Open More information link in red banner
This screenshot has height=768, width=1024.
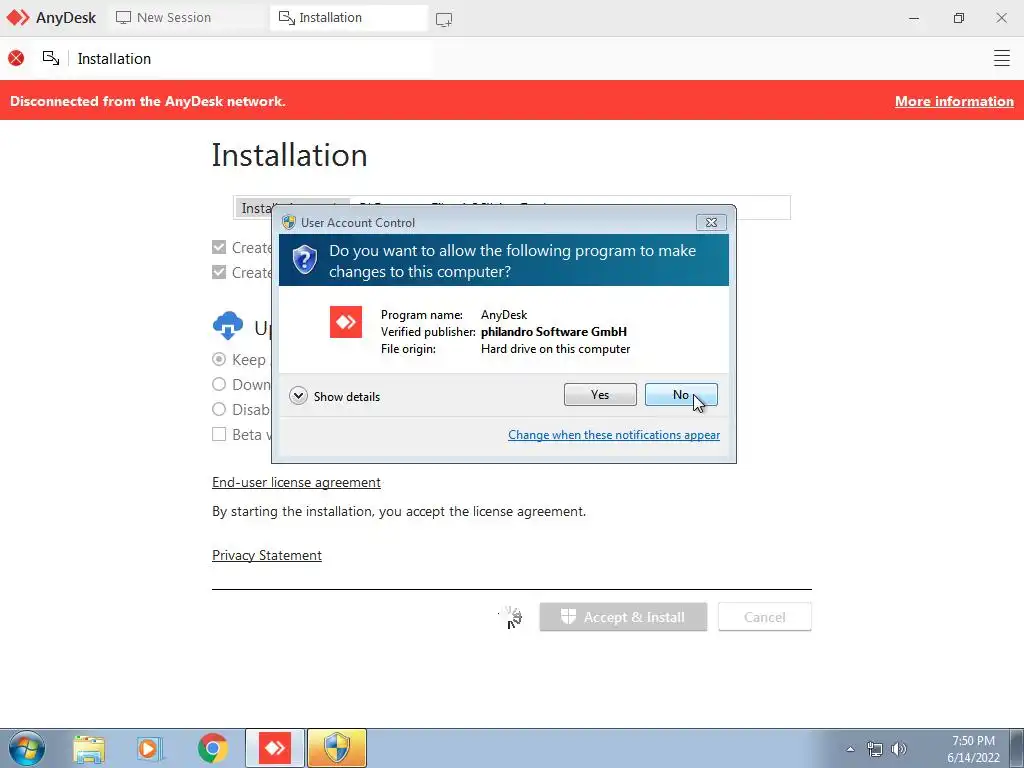[954, 101]
